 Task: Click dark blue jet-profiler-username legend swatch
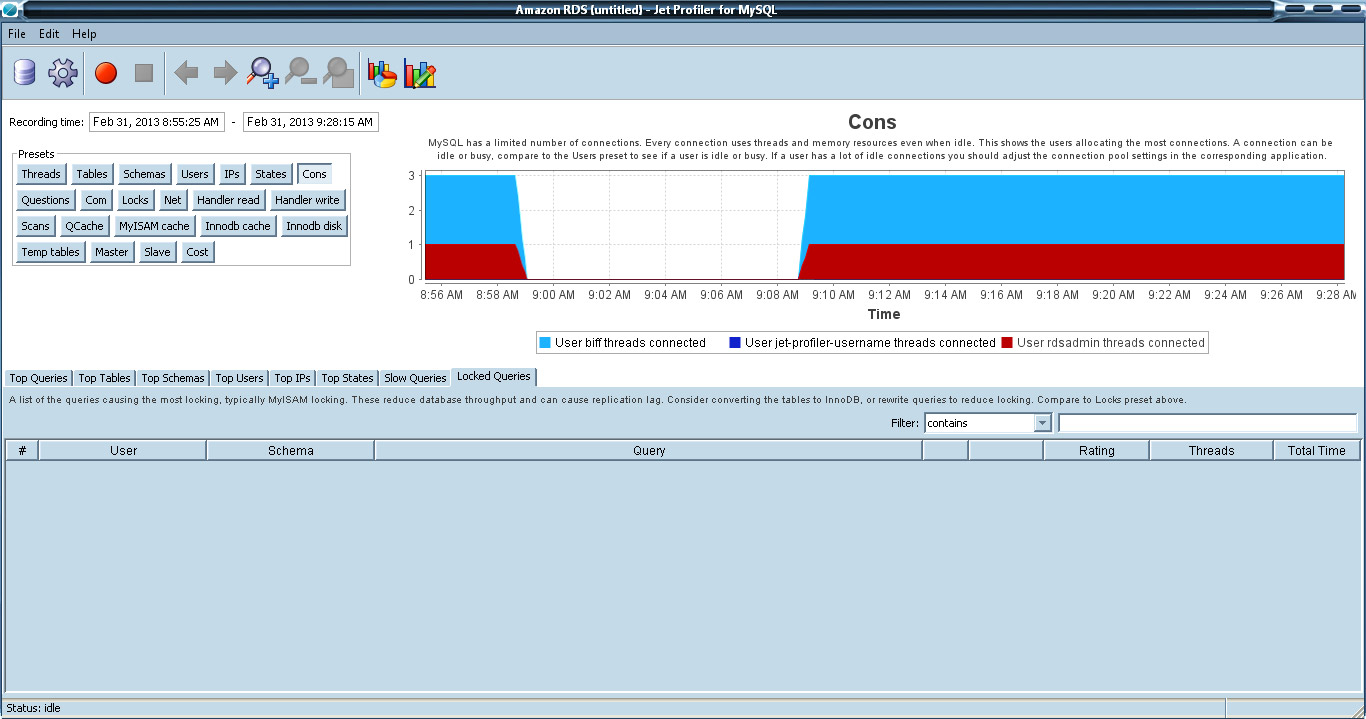735,343
